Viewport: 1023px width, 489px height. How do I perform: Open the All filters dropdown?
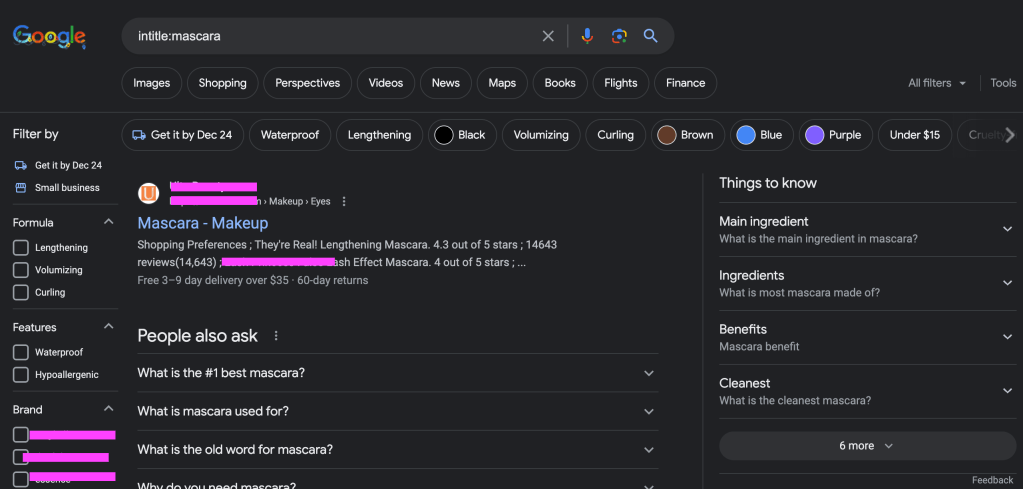tap(936, 83)
